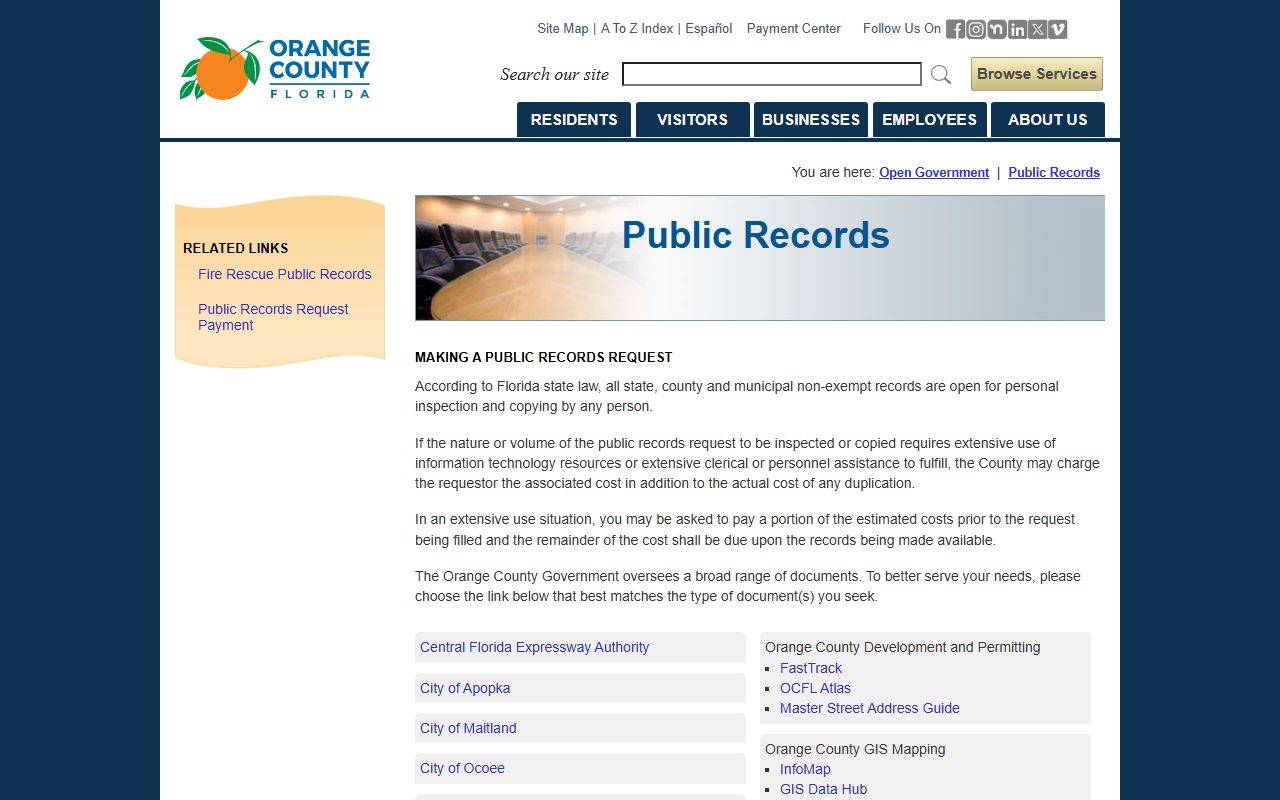The width and height of the screenshot is (1280, 800).
Task: Follow the Public Records breadcrumb link
Action: click(1054, 172)
